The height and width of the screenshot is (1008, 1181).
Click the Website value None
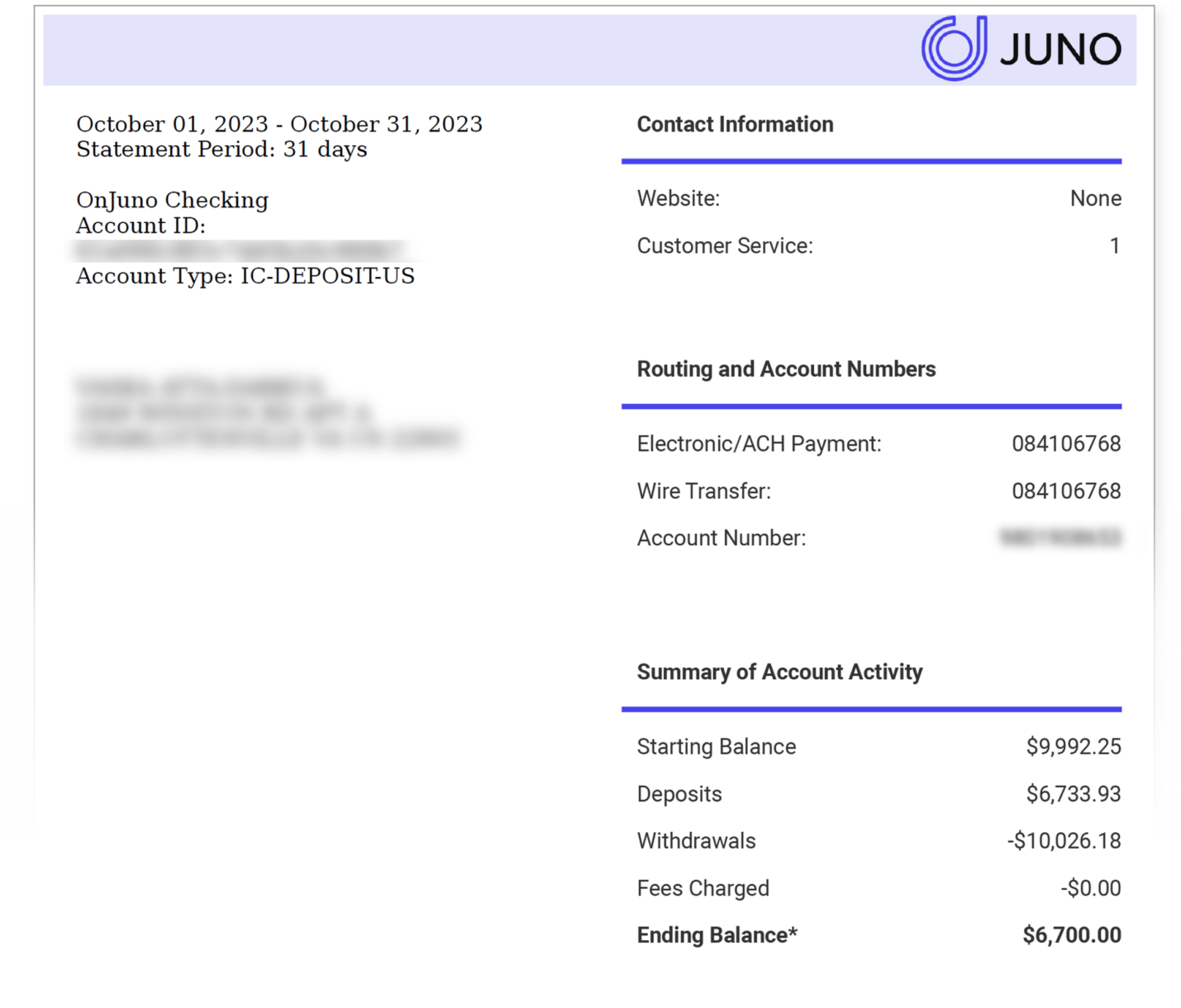[1095, 198]
